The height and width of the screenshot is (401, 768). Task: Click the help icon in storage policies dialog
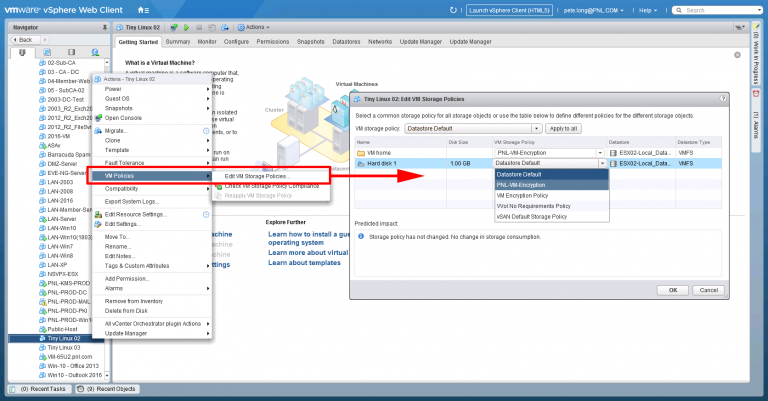[723, 99]
